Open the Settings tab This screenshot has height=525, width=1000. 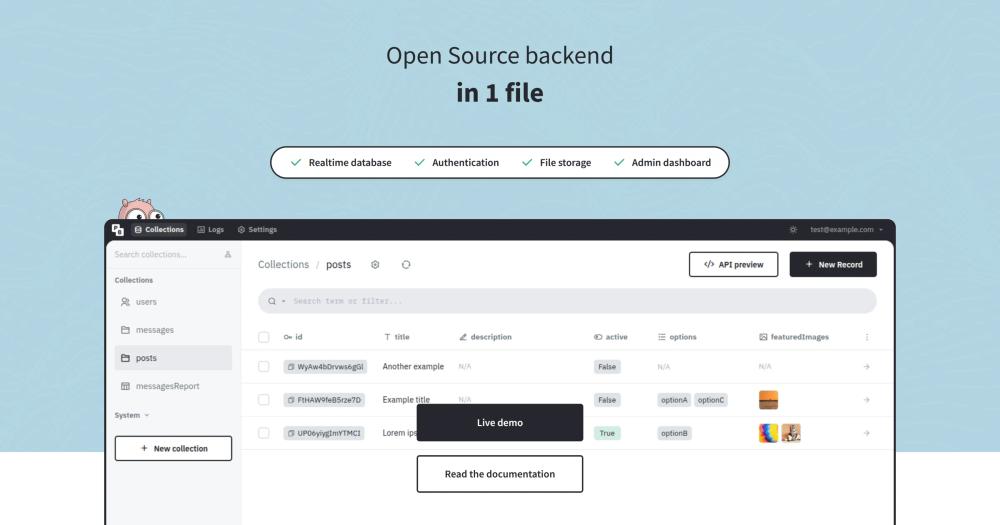click(257, 230)
